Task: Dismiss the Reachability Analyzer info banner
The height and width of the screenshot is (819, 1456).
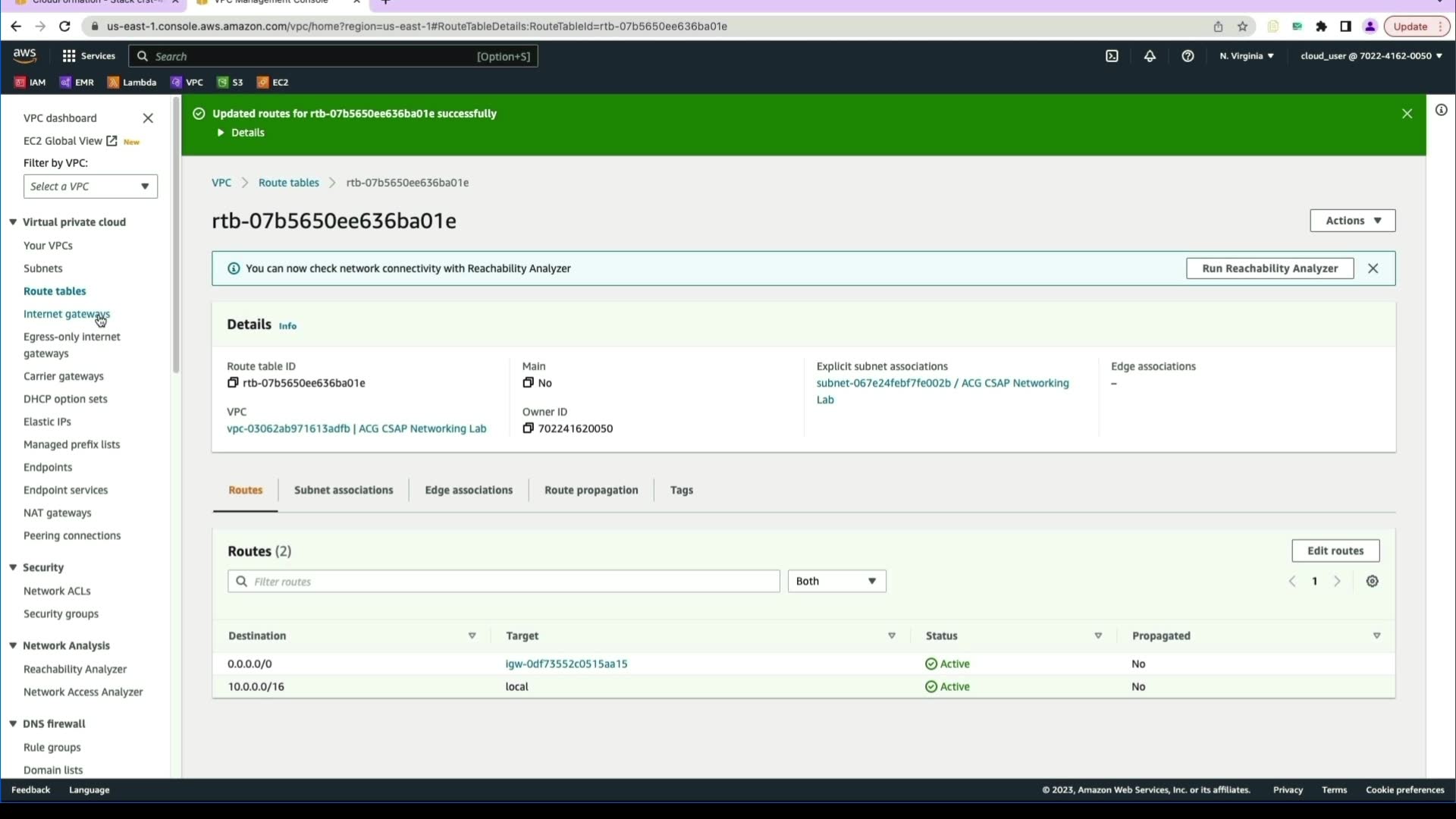Action: click(1373, 268)
